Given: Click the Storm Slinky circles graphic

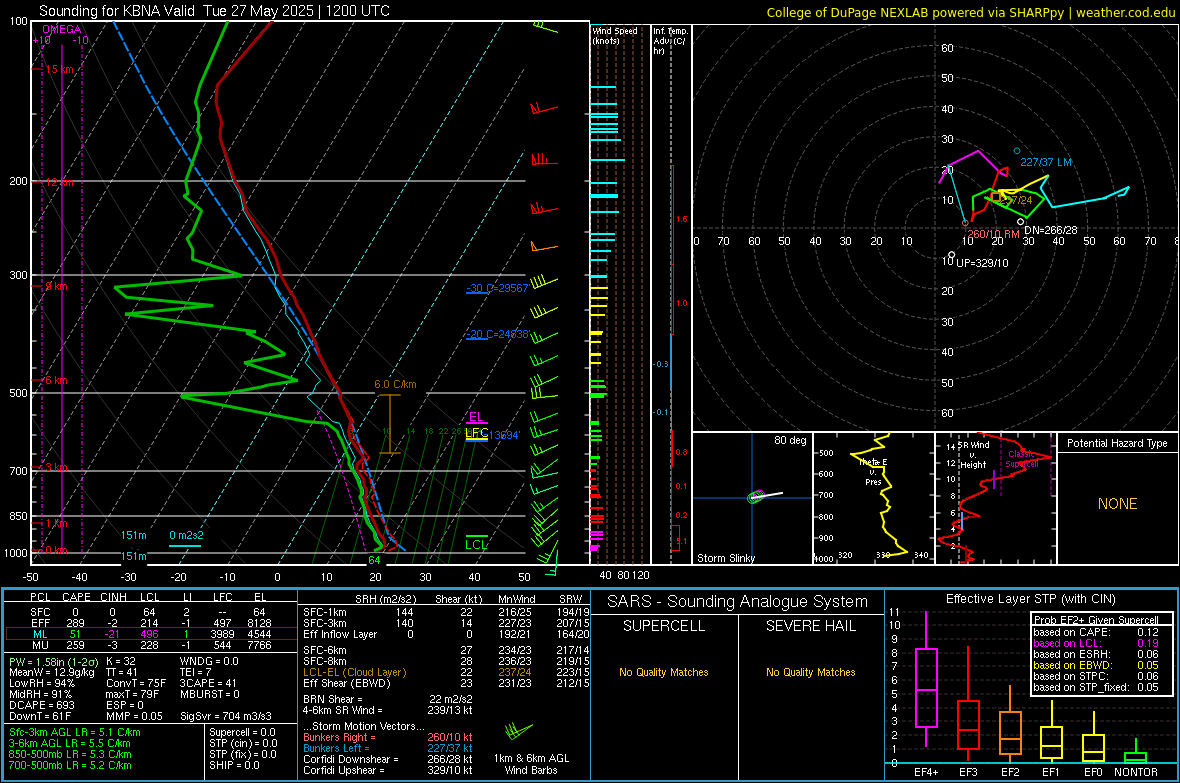Looking at the screenshot, I should [756, 496].
